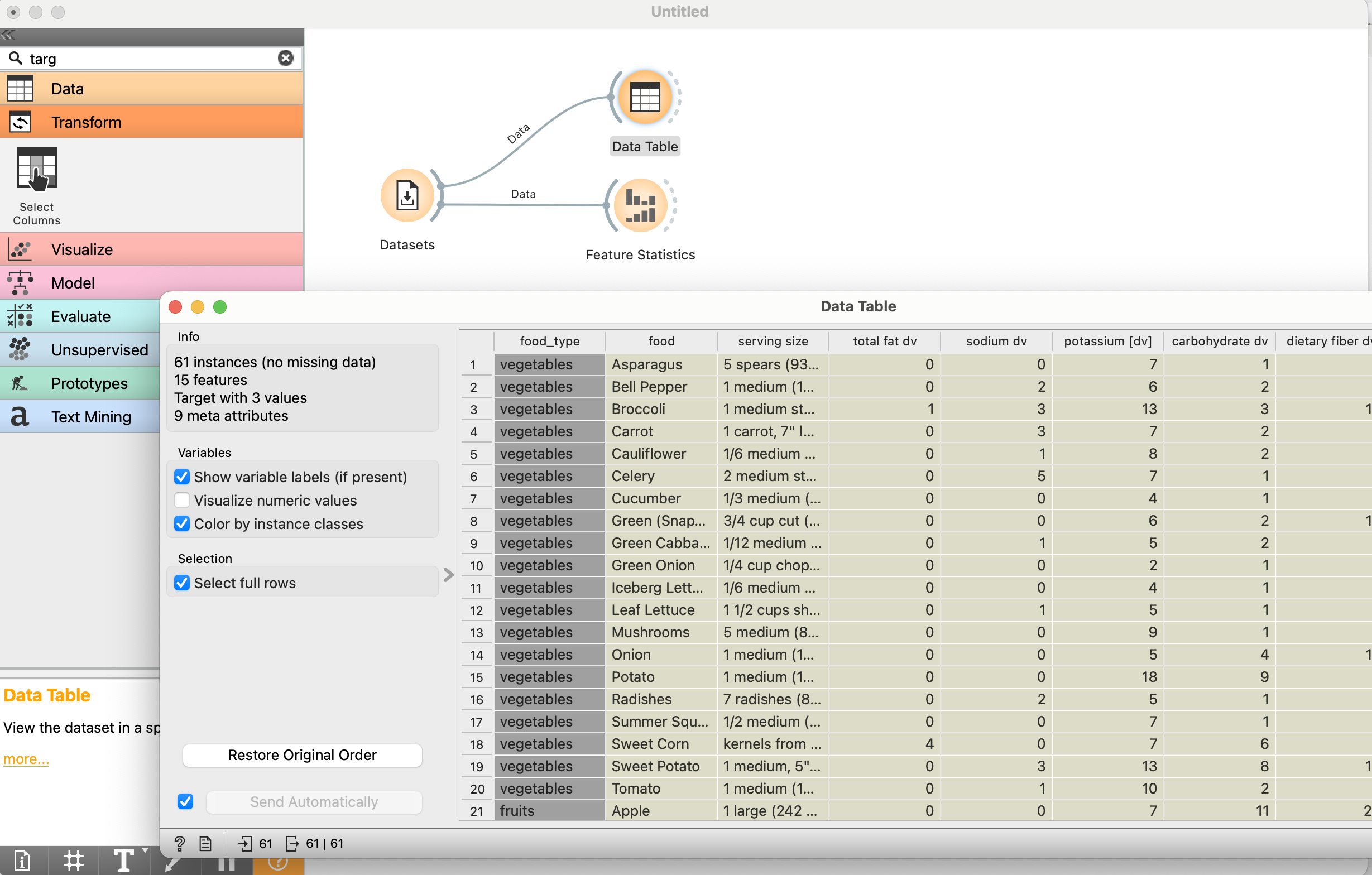The height and width of the screenshot is (875, 1372).
Task: Select the Asparagus food cell
Action: [661, 364]
